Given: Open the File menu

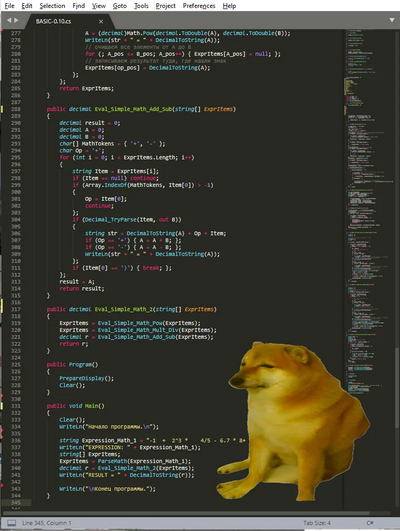Looking at the screenshot, I should [9, 6].
